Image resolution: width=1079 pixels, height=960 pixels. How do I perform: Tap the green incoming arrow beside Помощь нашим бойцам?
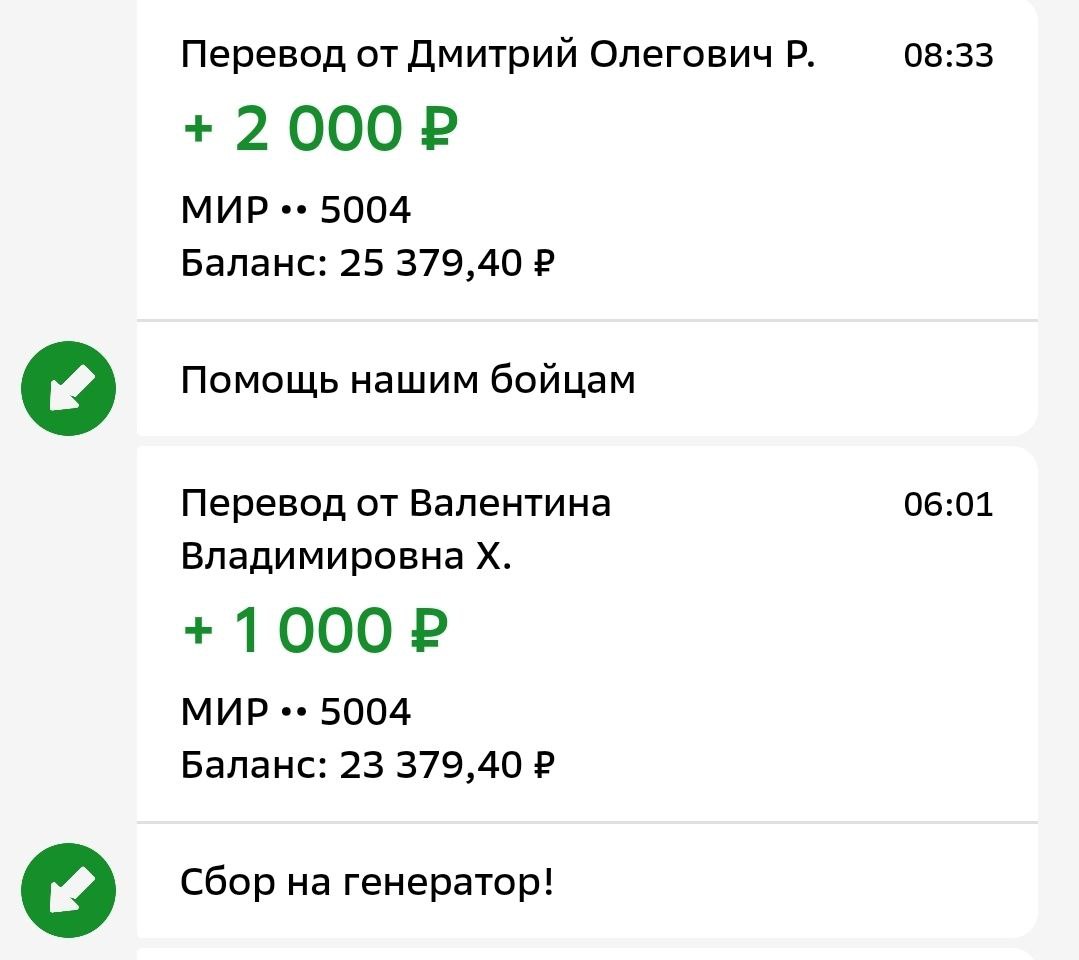click(68, 388)
